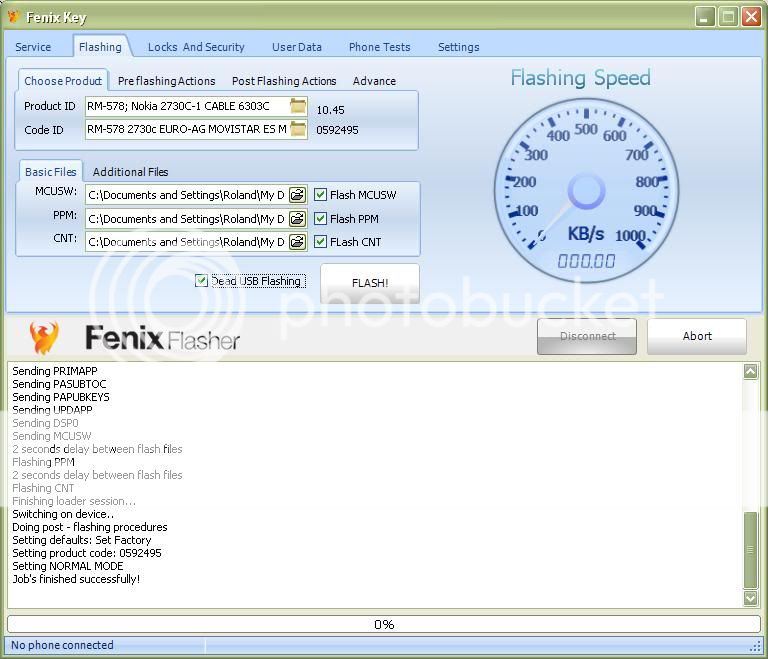This screenshot has width=768, height=659.
Task: Toggle the Flash PPM checkbox
Action: (320, 219)
